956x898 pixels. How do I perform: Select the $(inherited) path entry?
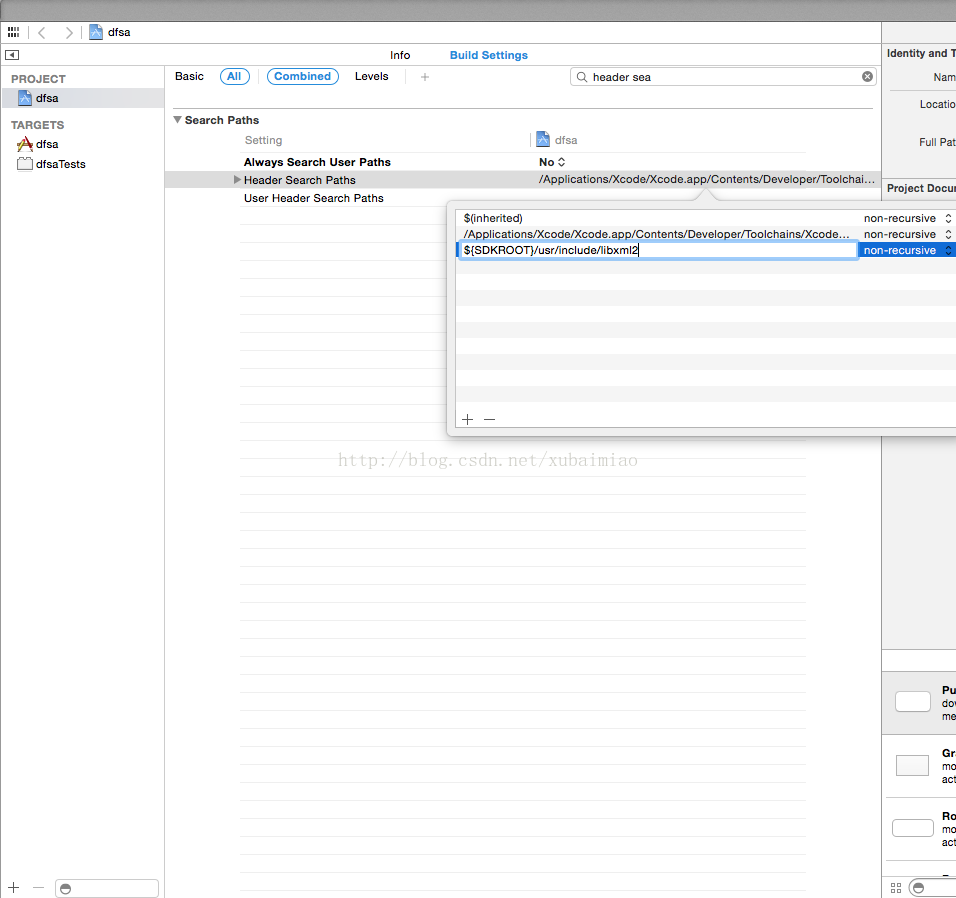tap(493, 218)
